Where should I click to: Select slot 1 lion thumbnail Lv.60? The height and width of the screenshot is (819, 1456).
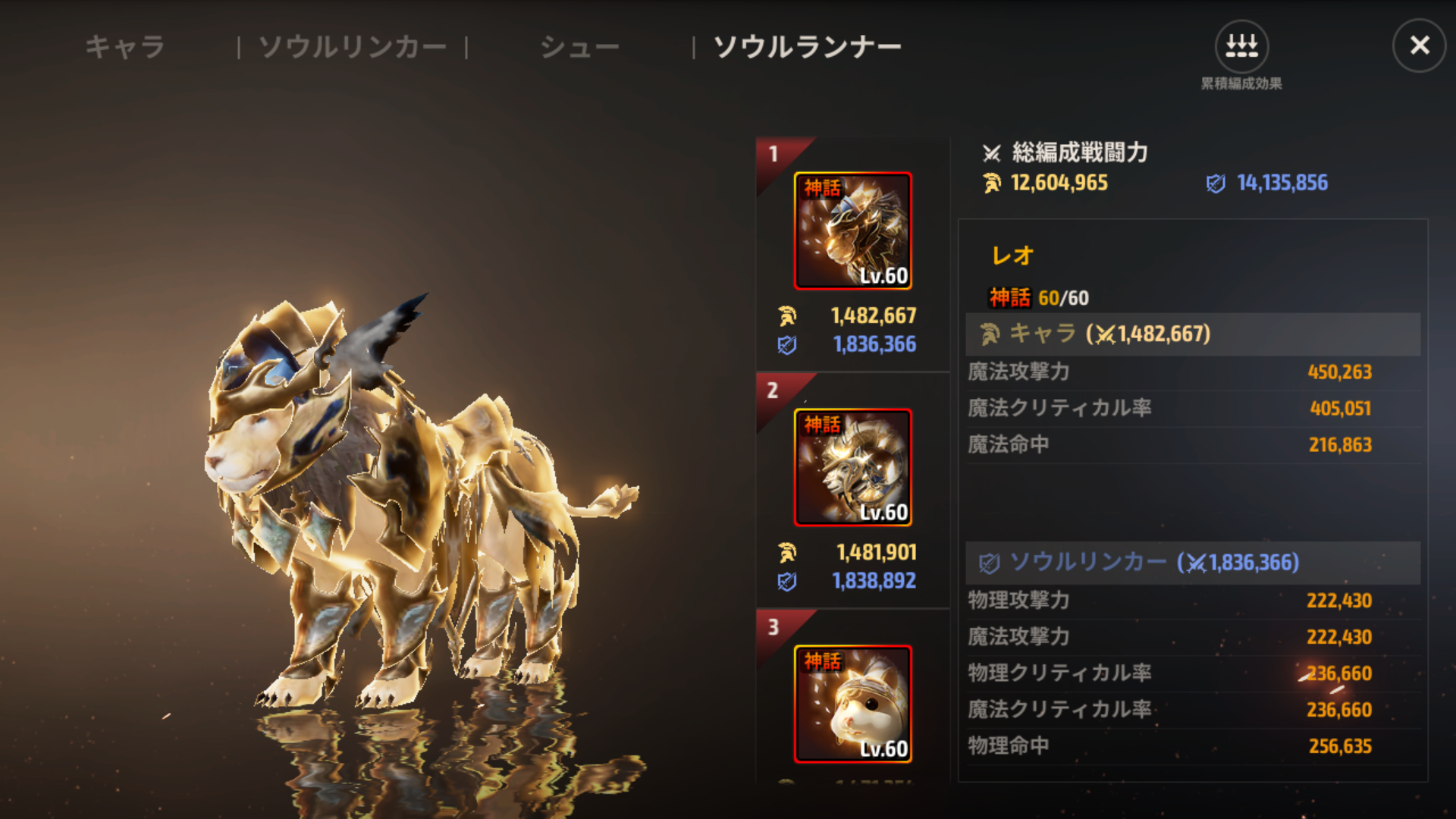pyautogui.click(x=853, y=231)
